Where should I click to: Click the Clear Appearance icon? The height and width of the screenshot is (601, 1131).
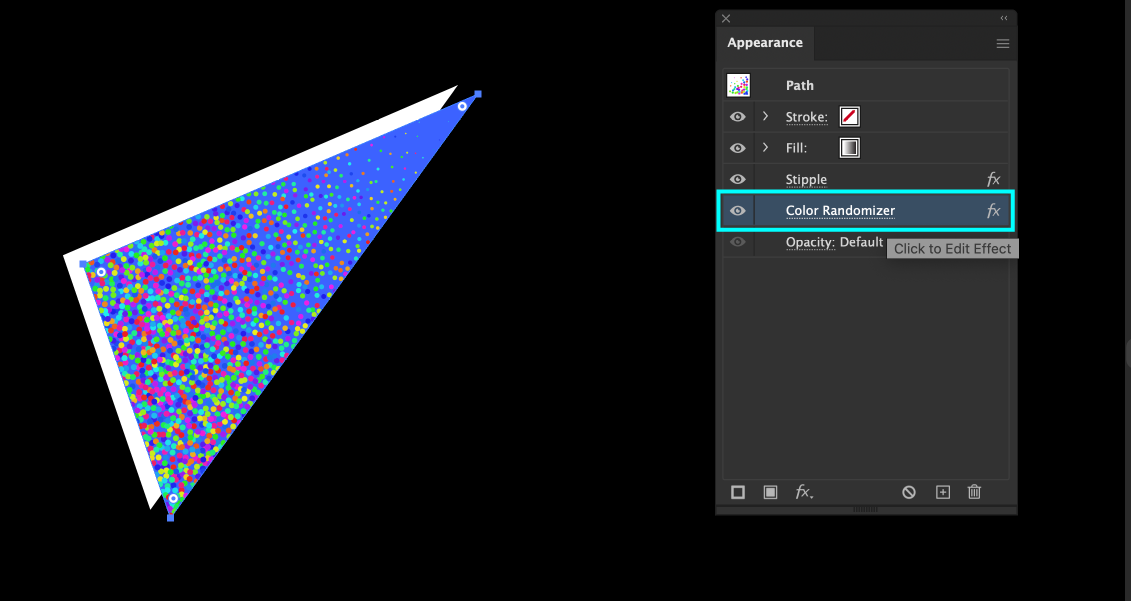pyautogui.click(x=909, y=492)
